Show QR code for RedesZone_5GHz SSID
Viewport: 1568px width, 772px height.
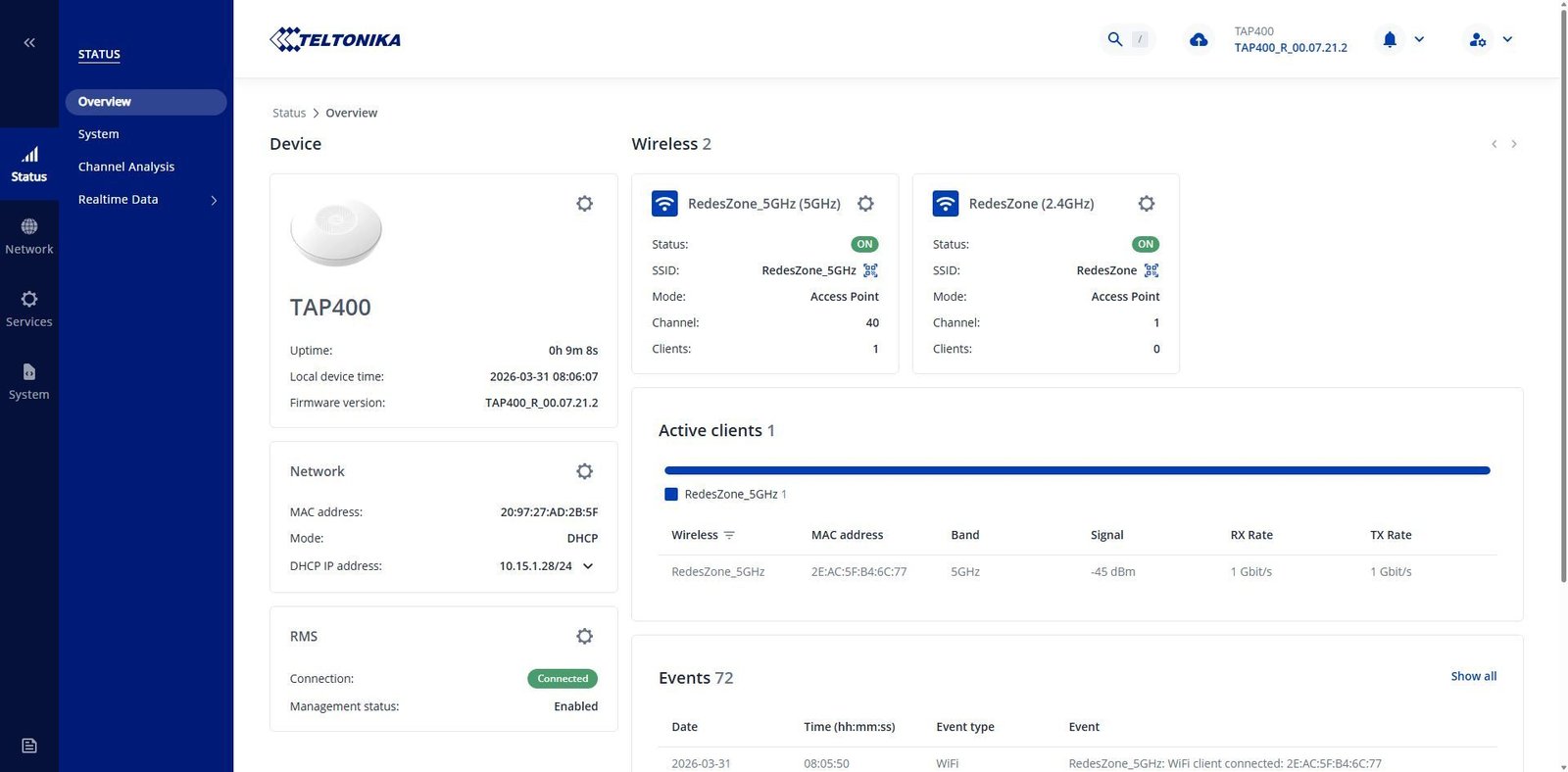(870, 270)
